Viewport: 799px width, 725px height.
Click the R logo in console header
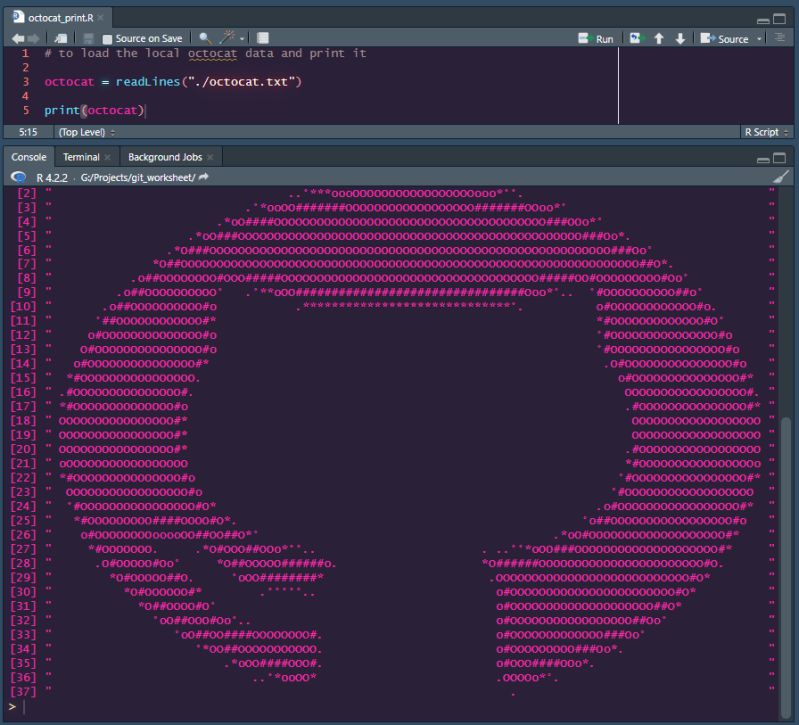(18, 177)
